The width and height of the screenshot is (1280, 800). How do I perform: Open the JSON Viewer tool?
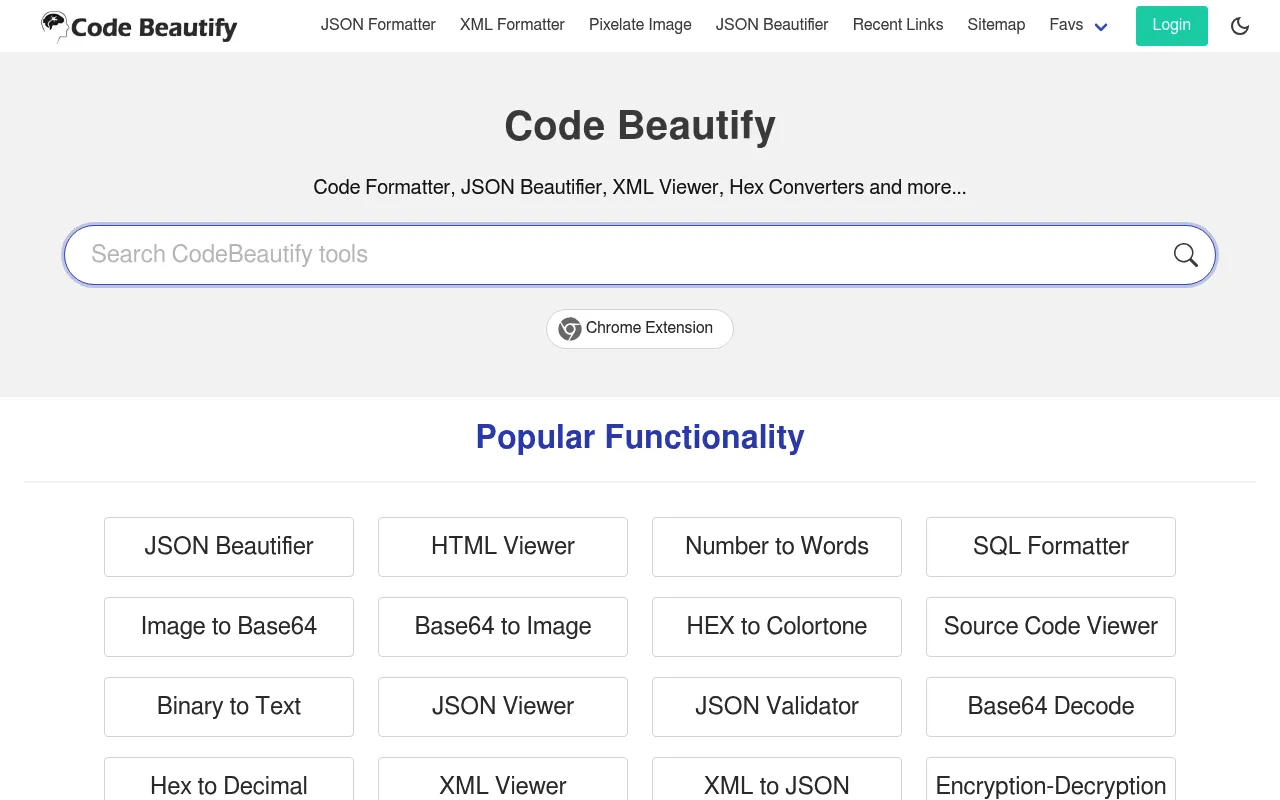pyautogui.click(x=503, y=707)
